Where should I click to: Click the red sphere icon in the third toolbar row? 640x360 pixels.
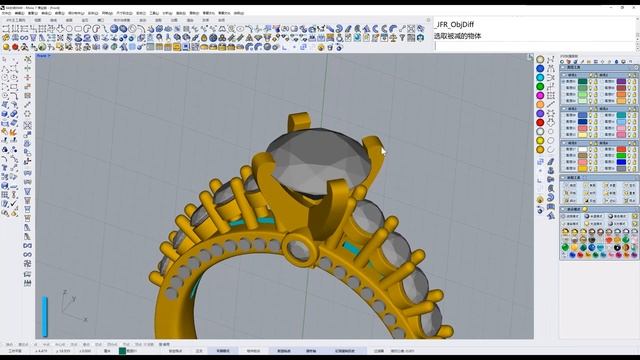15,47
